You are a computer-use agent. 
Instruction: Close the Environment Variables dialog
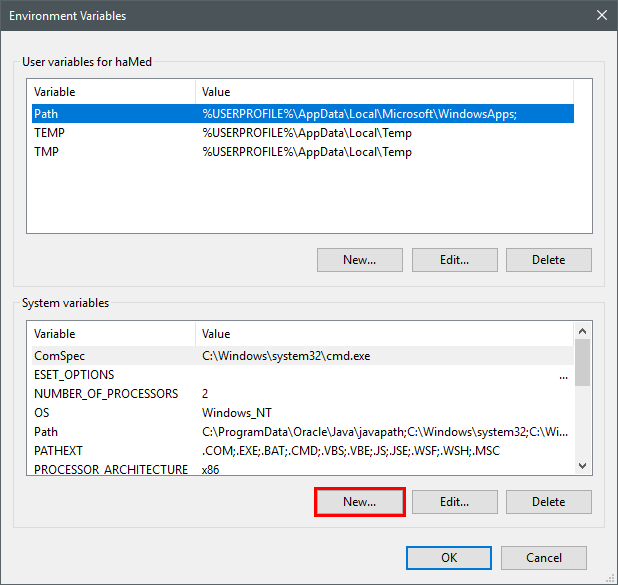[x=601, y=15]
